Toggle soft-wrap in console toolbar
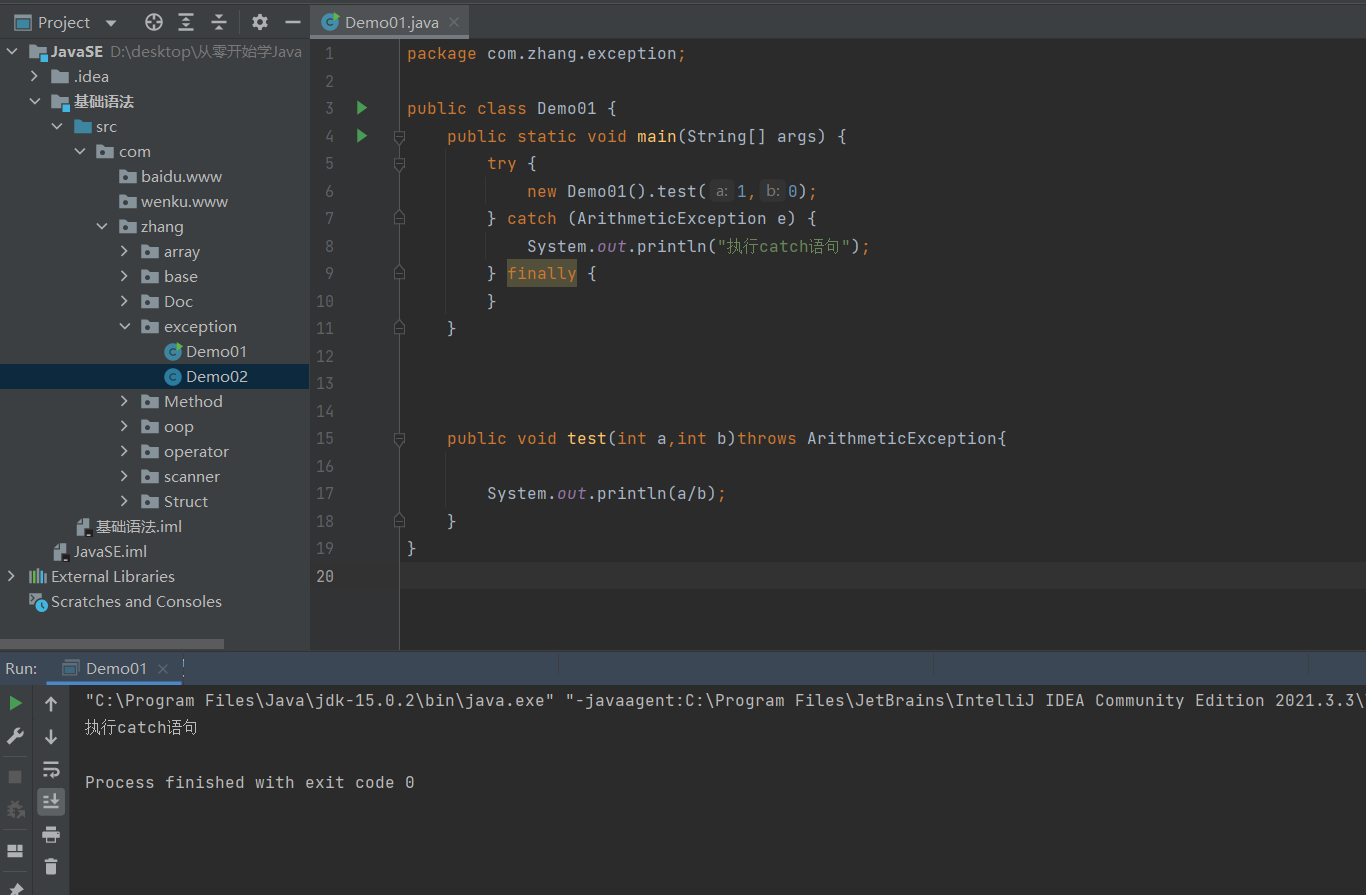 click(x=51, y=769)
